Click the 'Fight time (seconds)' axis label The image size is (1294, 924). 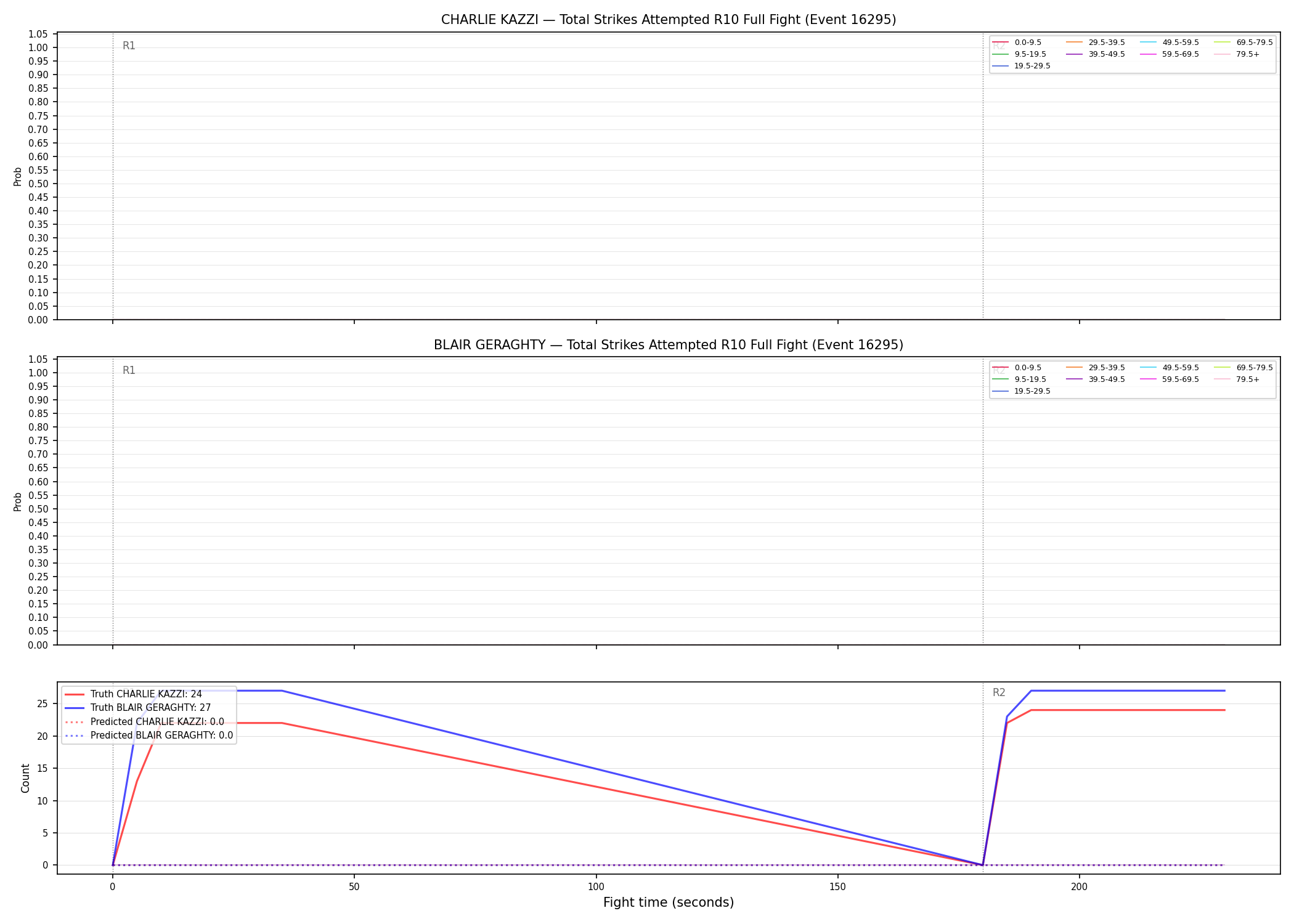tap(669, 903)
